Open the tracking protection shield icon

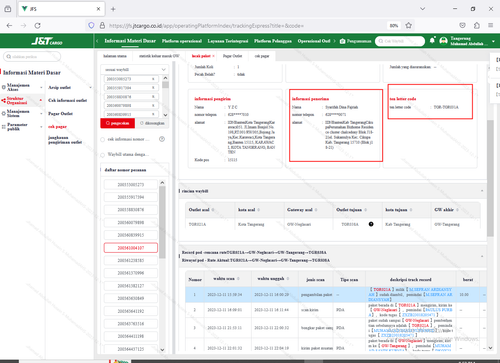click(91, 25)
